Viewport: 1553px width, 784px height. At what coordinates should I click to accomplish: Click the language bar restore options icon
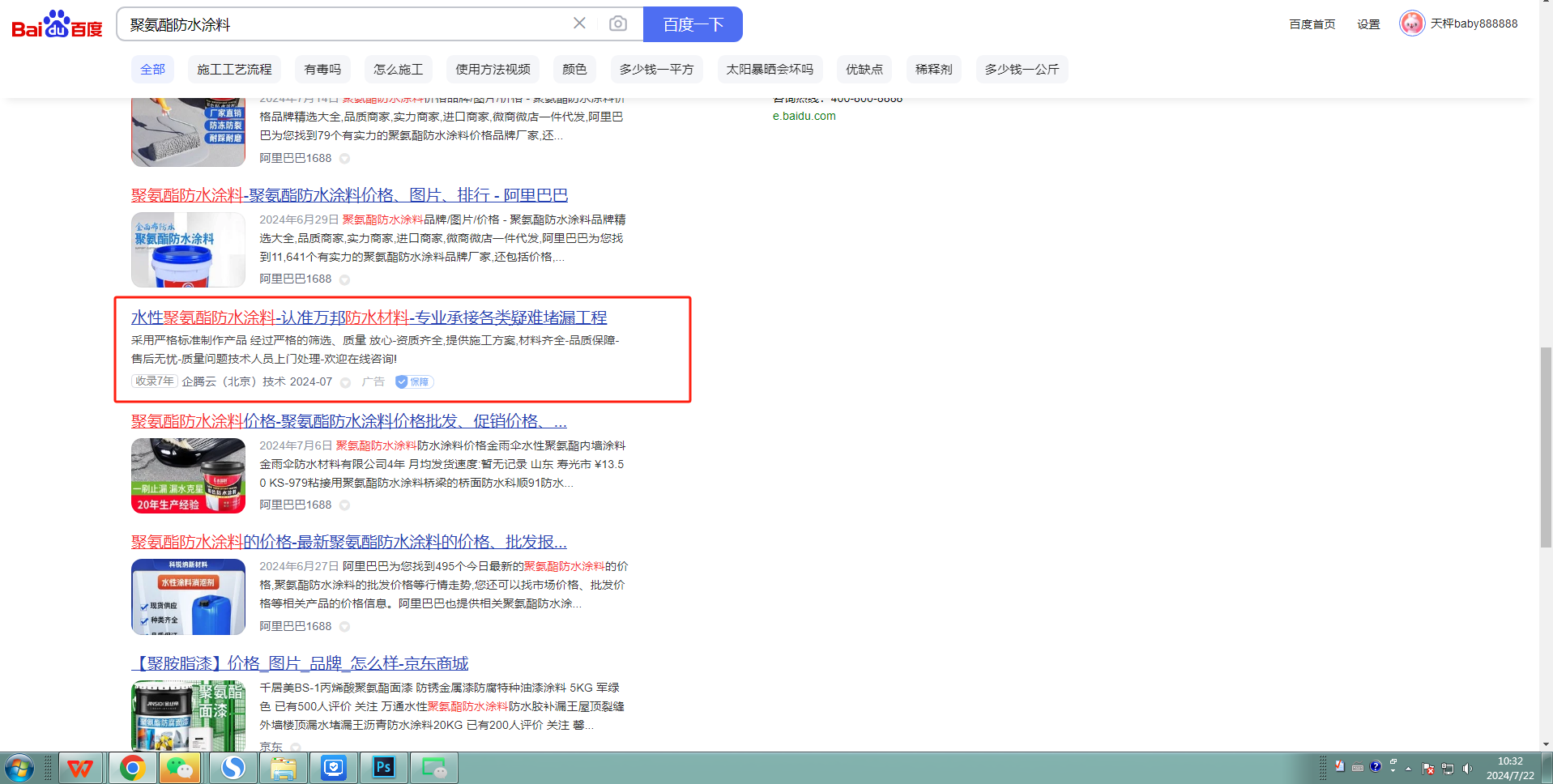[1393, 762]
